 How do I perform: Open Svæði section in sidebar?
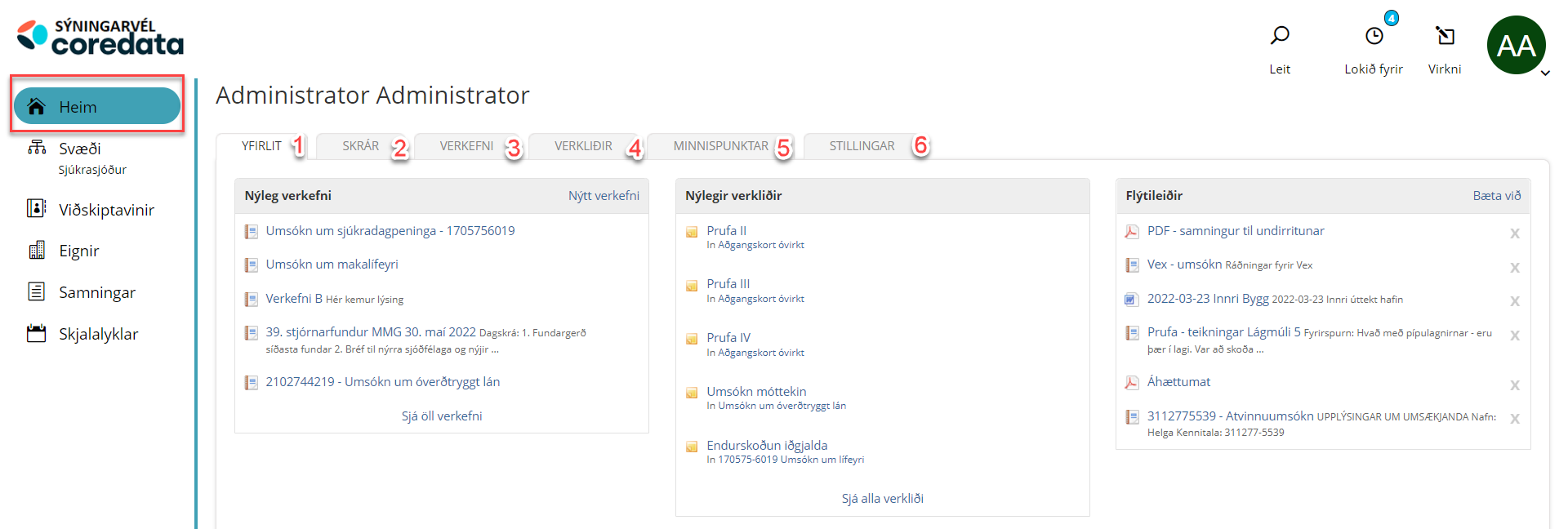[x=79, y=149]
